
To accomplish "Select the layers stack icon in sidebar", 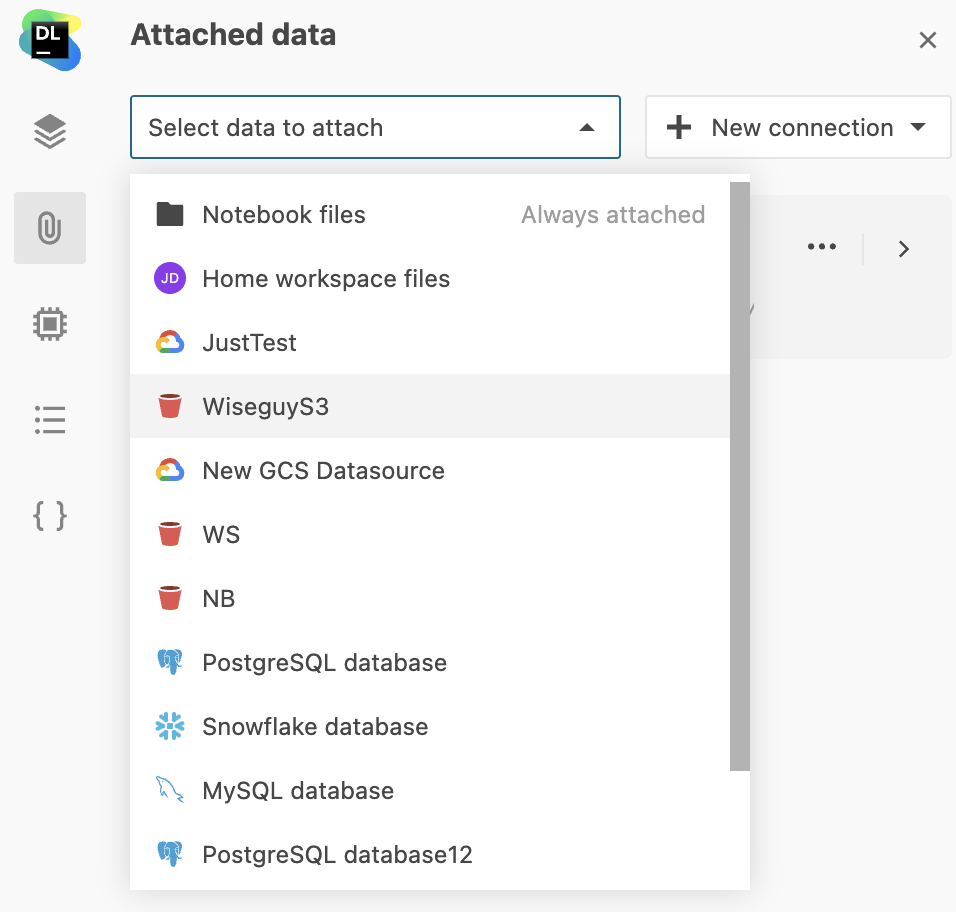I will (x=50, y=131).
